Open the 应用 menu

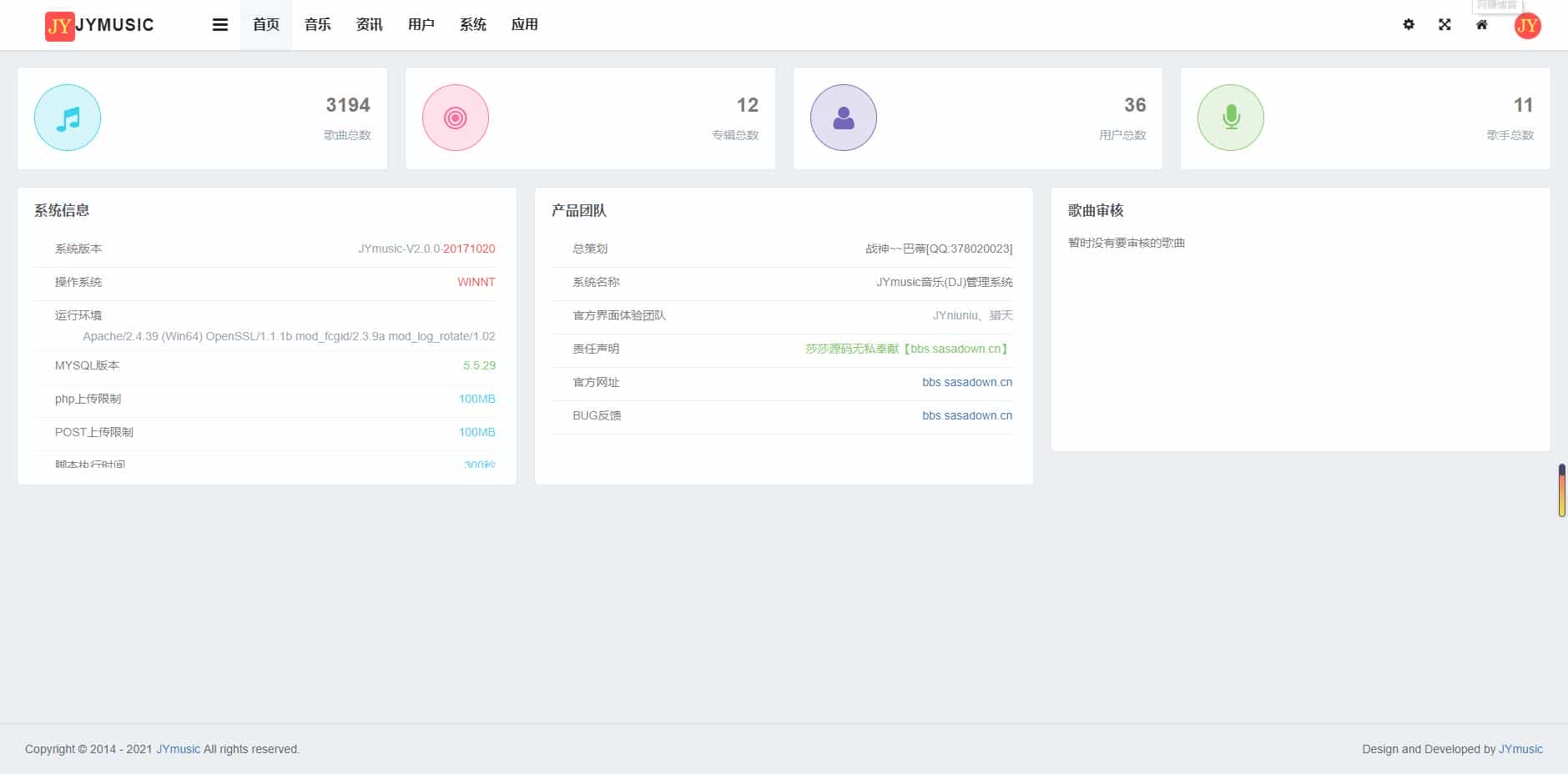point(525,25)
